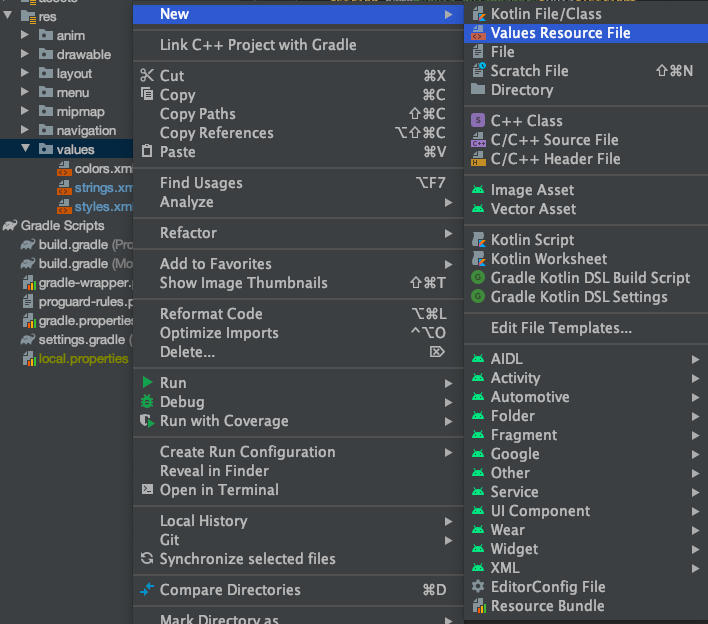Select settings.gradle file
The width and height of the screenshot is (708, 624).
(x=81, y=340)
